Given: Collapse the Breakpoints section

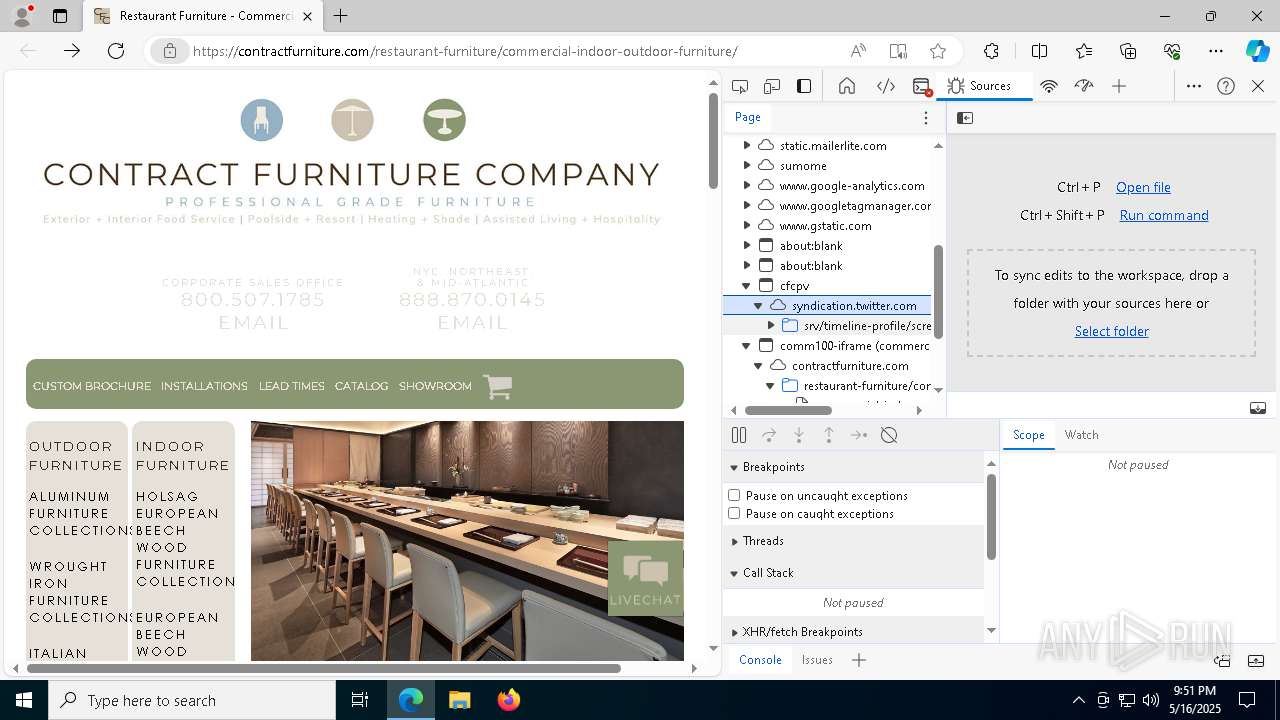Looking at the screenshot, I should click(x=734, y=467).
